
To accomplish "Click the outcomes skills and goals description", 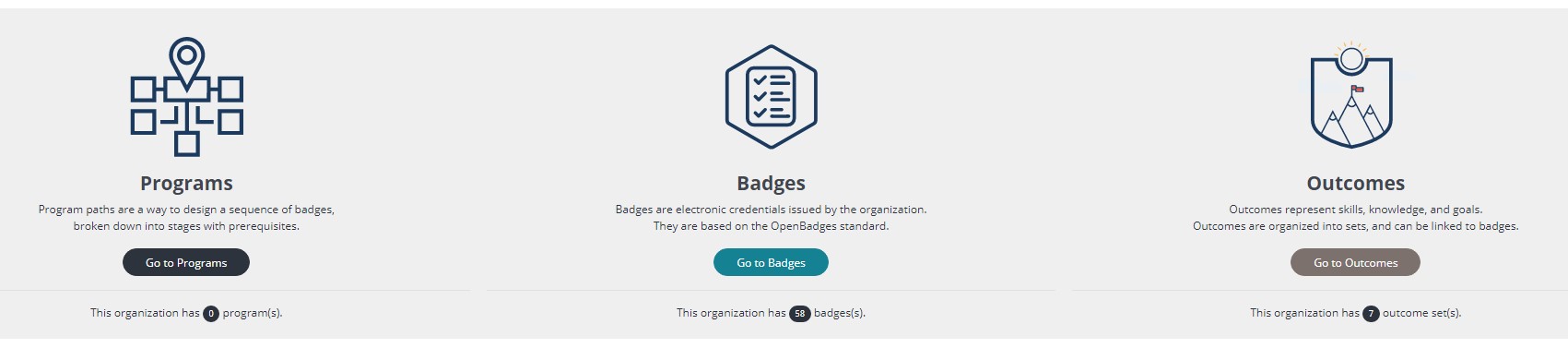I will [1355, 210].
